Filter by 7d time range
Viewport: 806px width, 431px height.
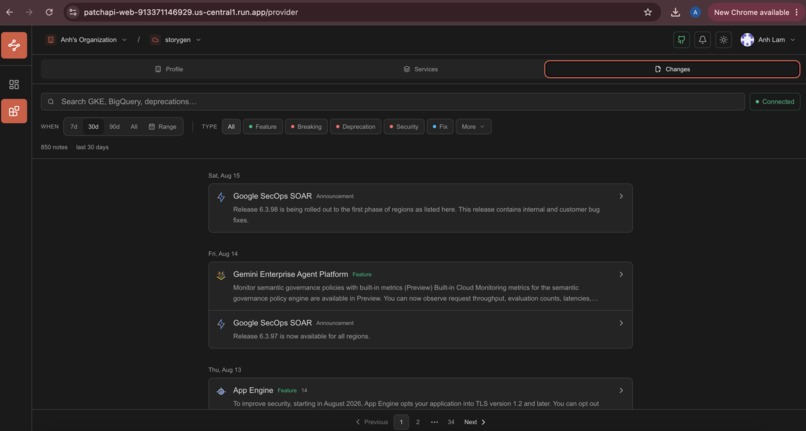pyautogui.click(x=74, y=127)
